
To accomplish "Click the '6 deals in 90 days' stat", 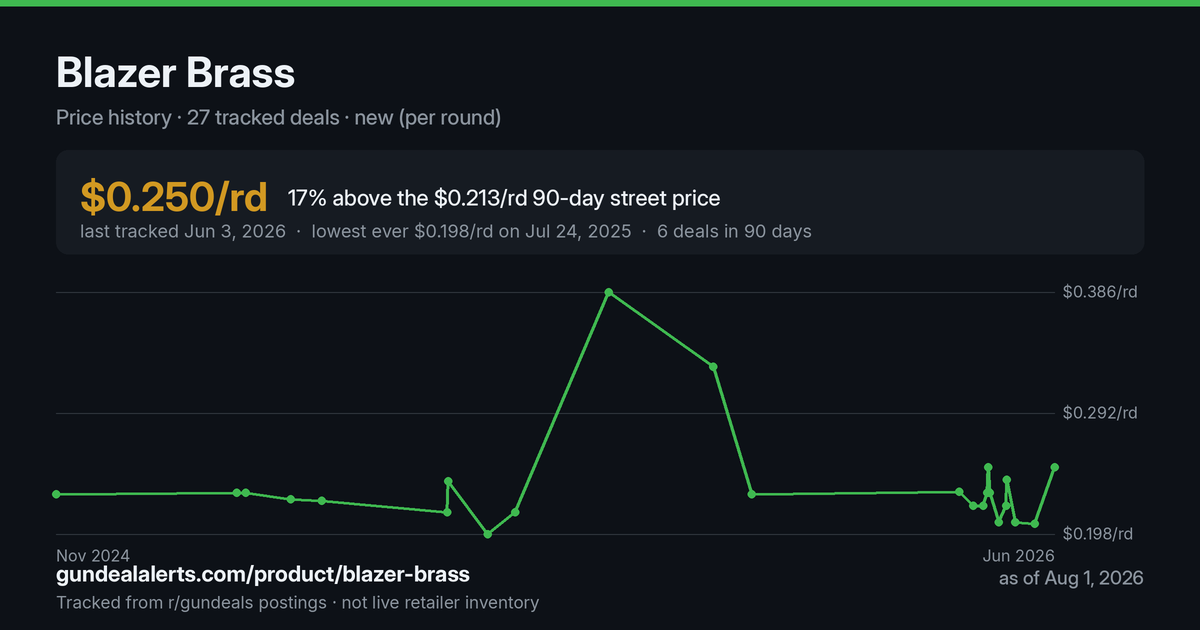I will tap(733, 232).
